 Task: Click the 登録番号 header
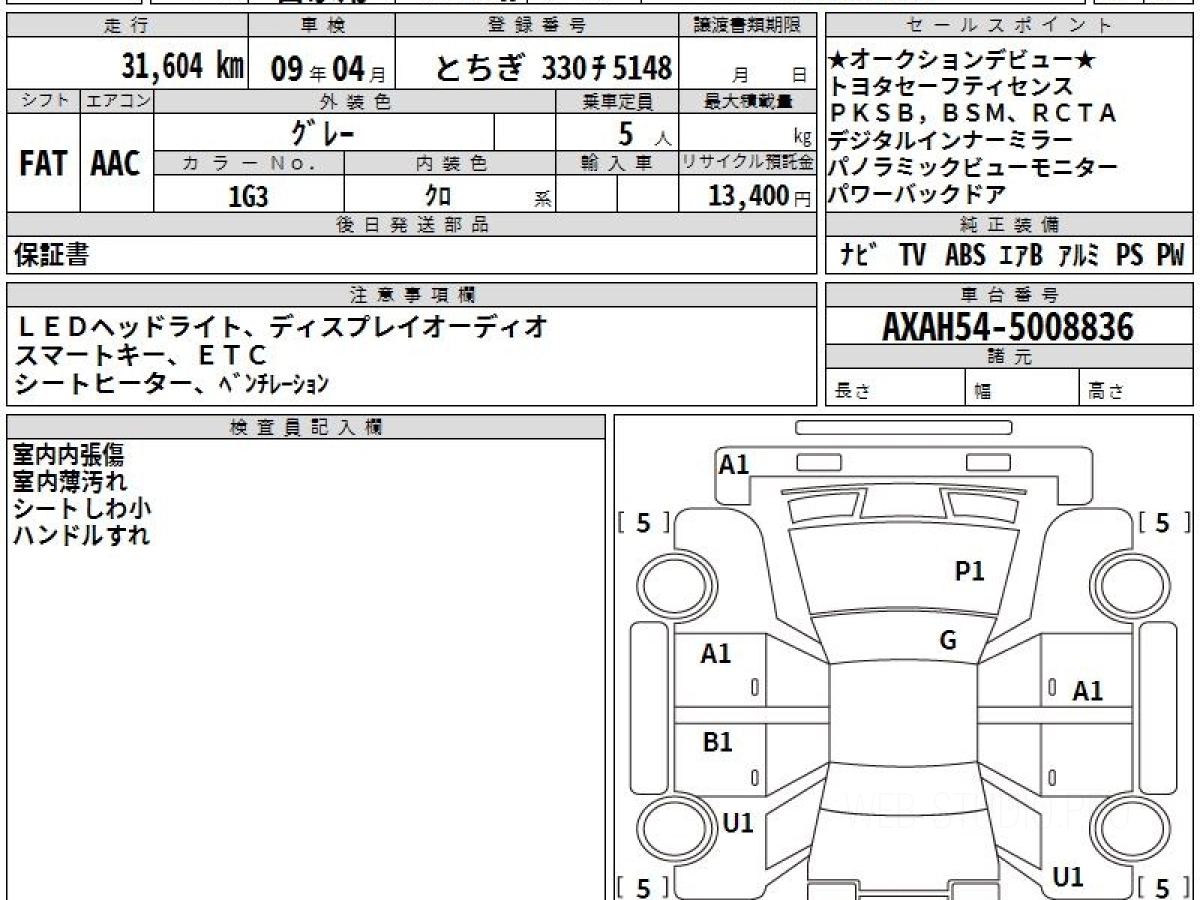tap(538, 26)
